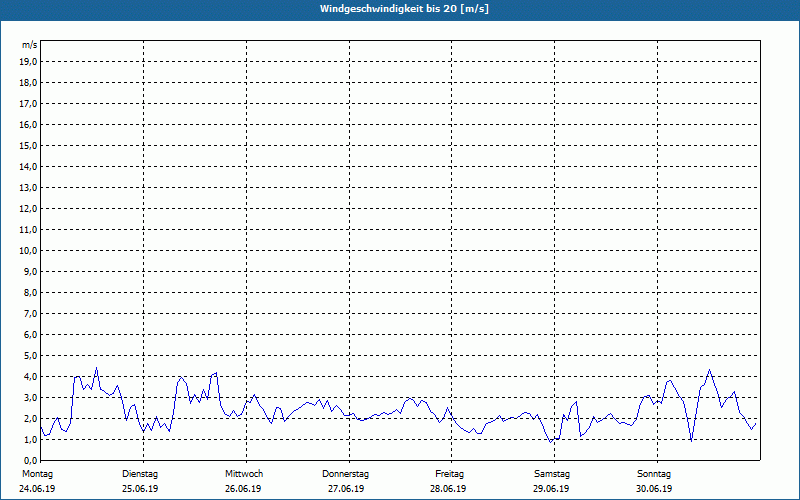Click the 18,0 y-axis label
This screenshot has width=800, height=500.
[x=28, y=83]
